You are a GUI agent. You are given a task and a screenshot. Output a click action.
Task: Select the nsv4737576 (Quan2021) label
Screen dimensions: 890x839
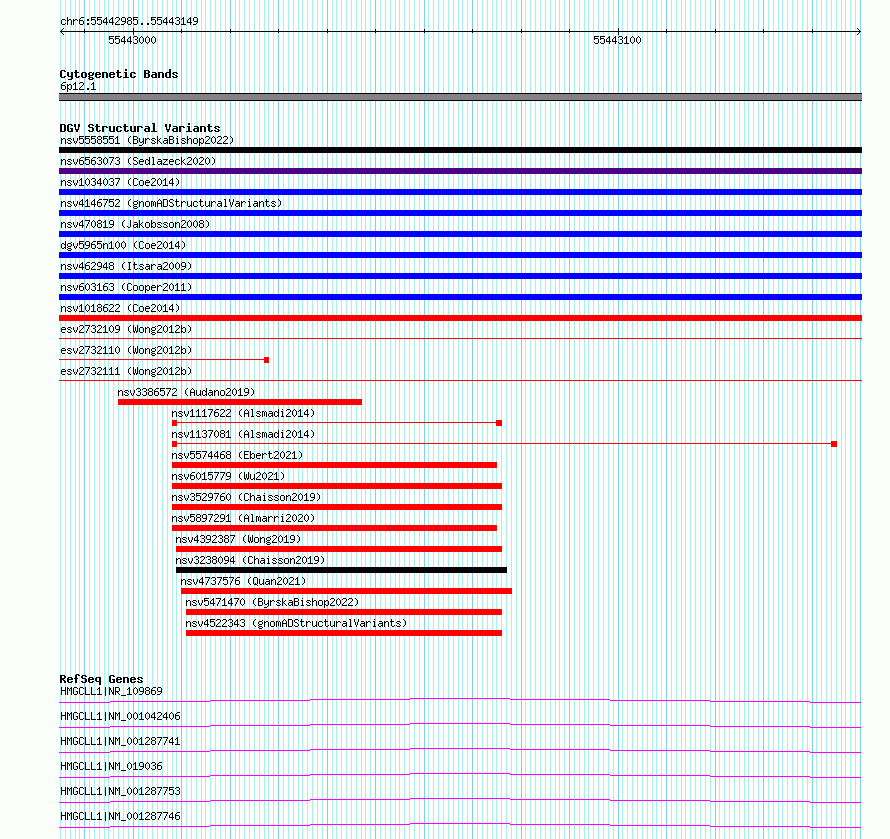pyautogui.click(x=243, y=581)
